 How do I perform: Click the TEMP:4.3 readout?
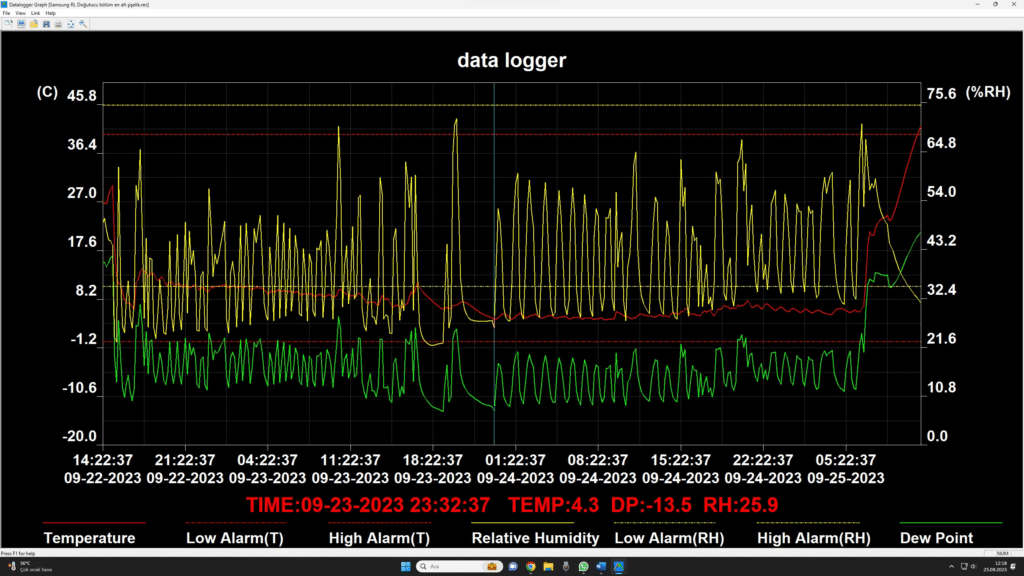point(554,505)
